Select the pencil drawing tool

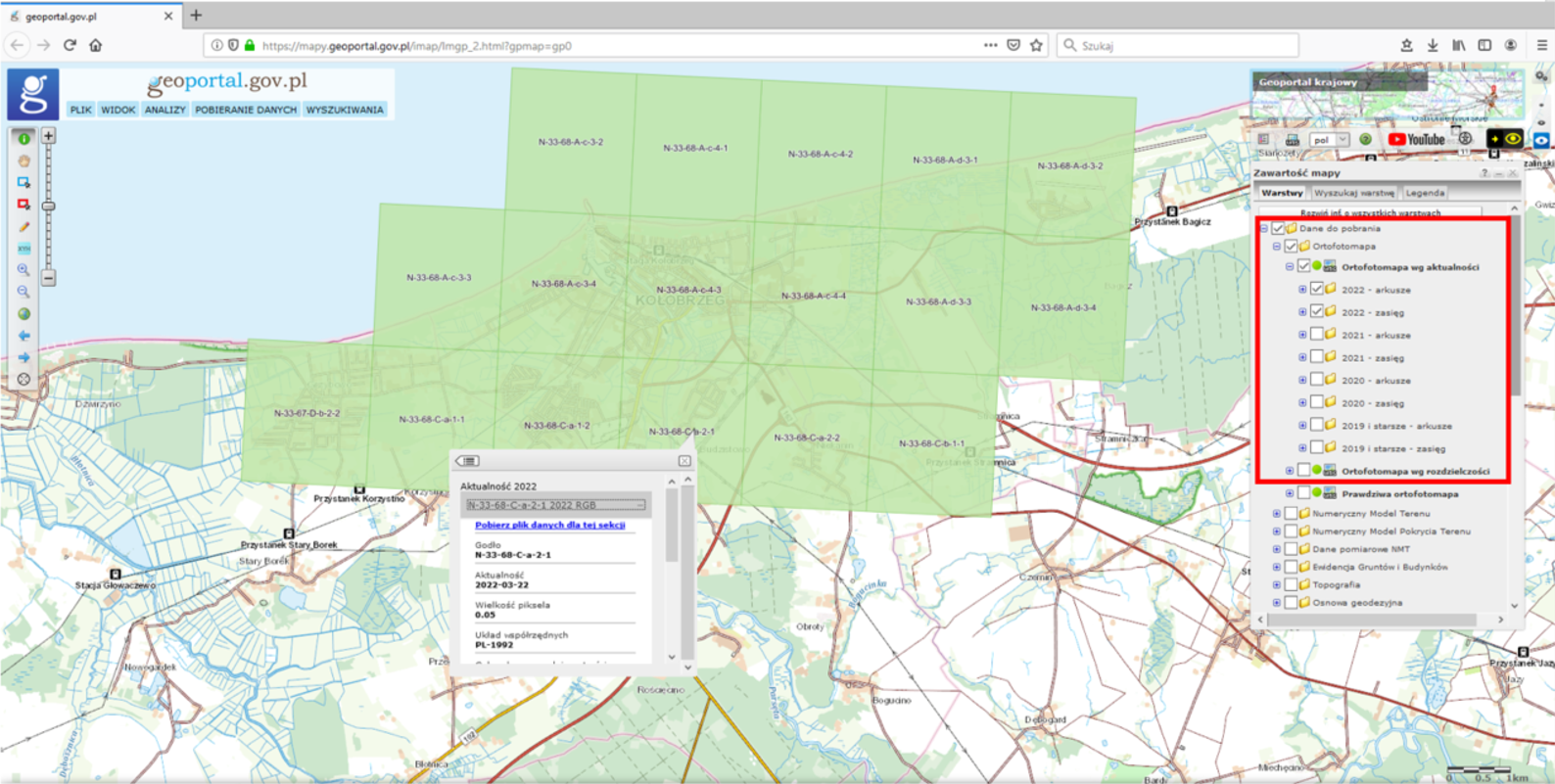[x=24, y=227]
